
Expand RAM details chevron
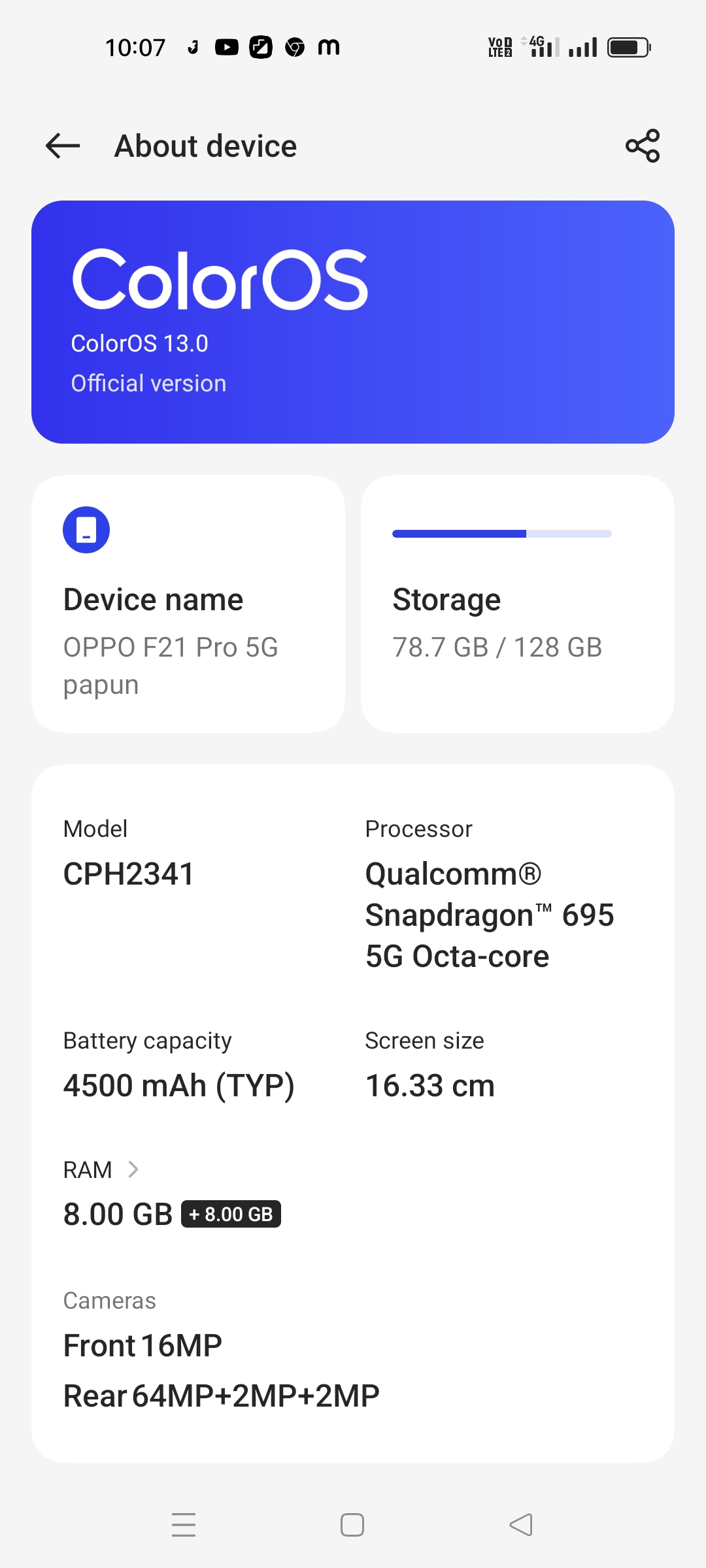point(133,1169)
